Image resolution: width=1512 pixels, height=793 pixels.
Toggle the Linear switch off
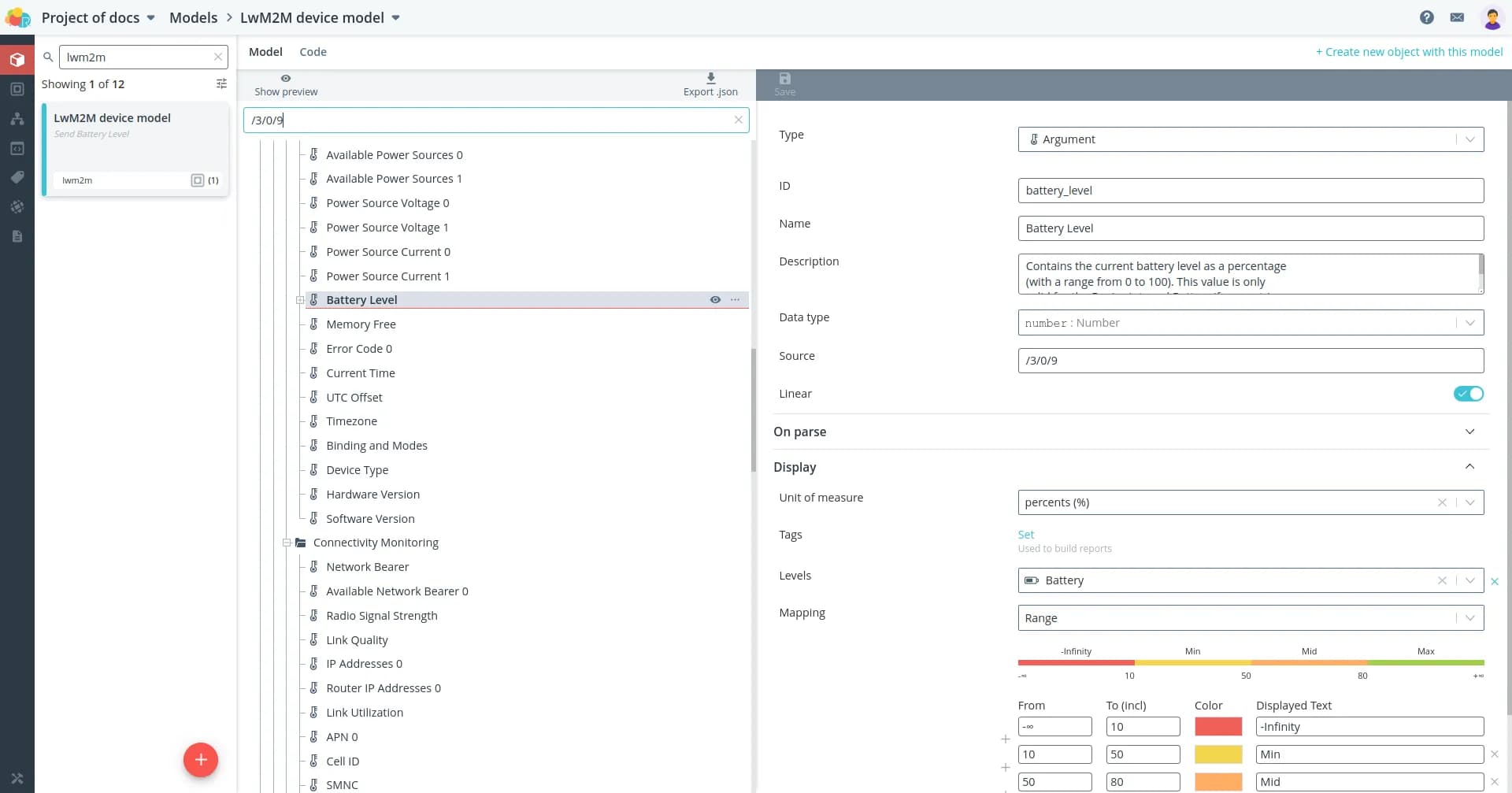click(1468, 394)
